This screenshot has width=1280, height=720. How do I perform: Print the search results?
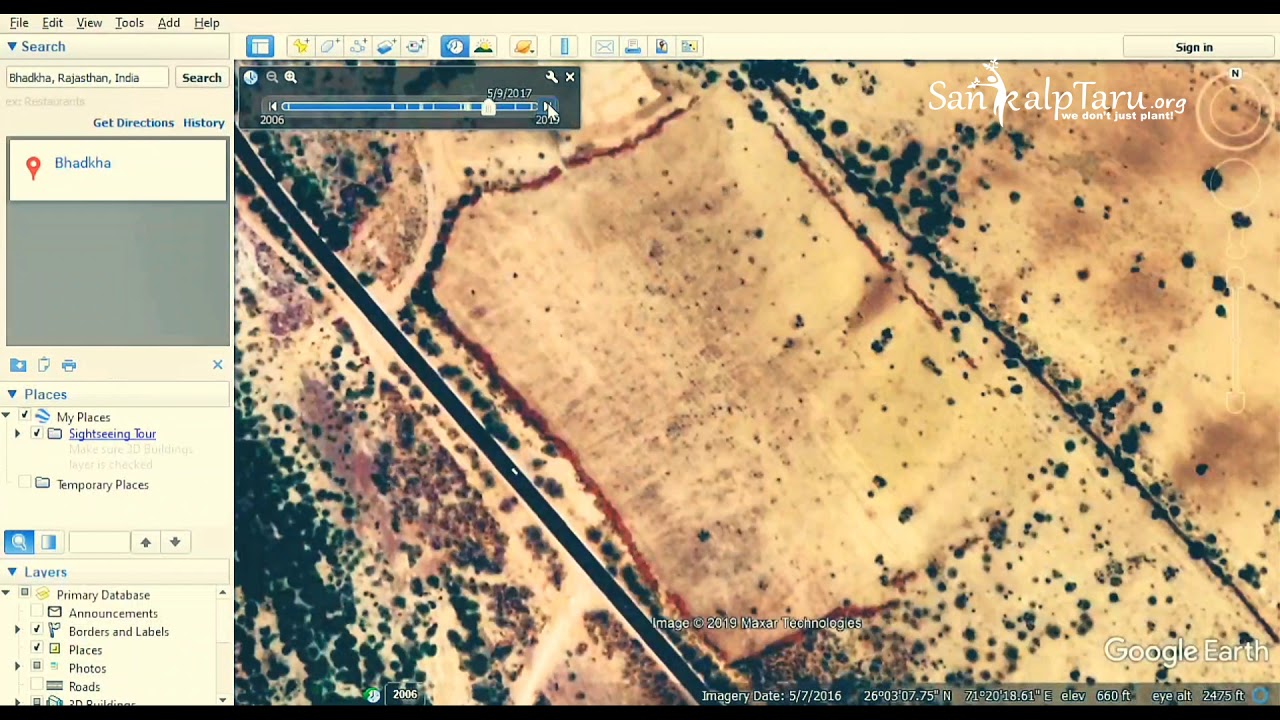(x=69, y=365)
